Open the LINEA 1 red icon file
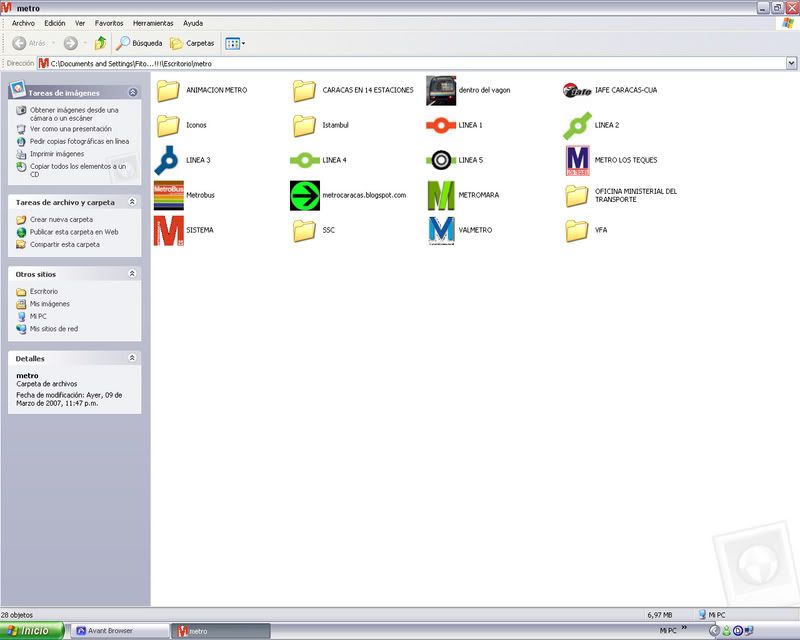 [x=440, y=125]
